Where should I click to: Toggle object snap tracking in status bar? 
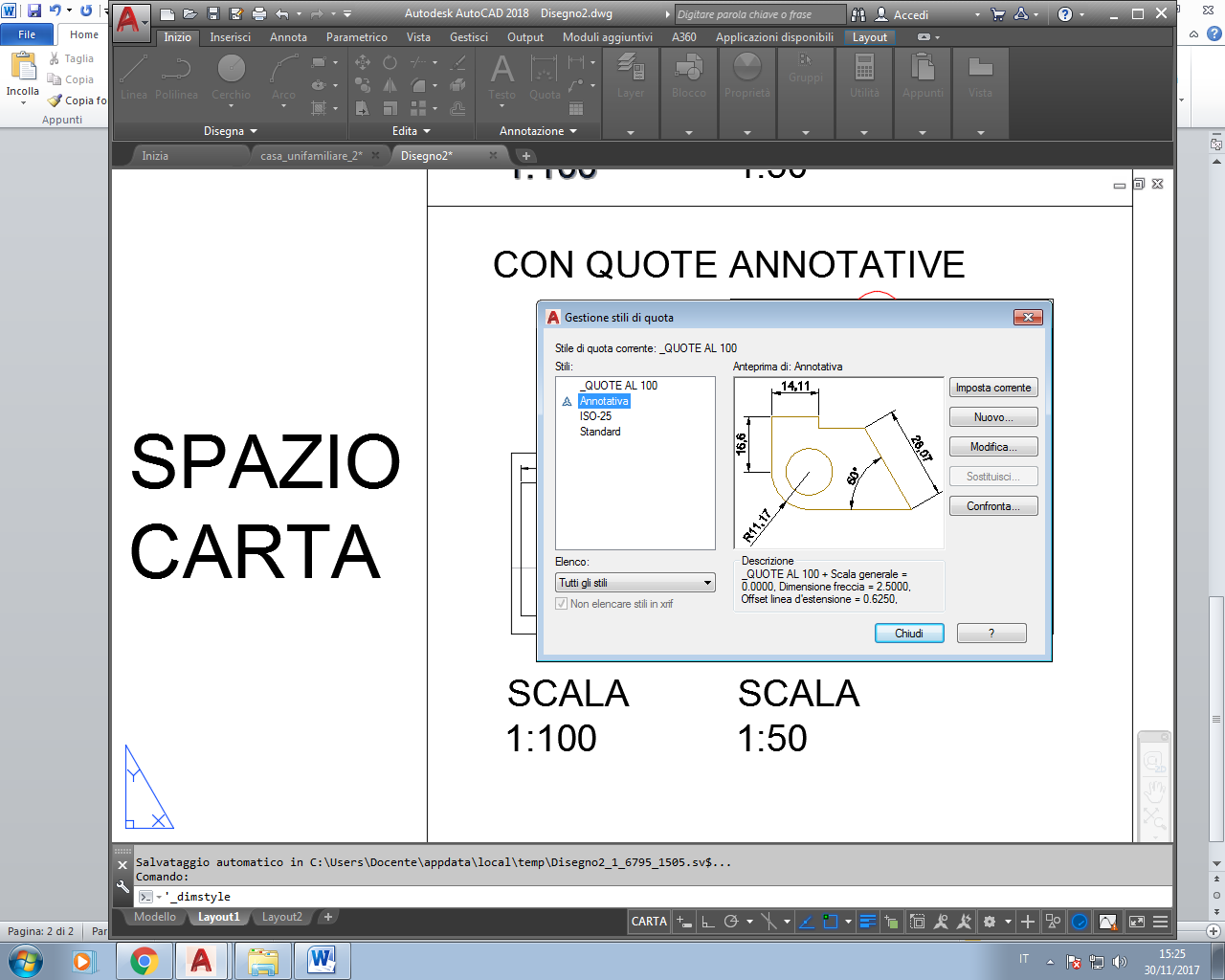806,922
